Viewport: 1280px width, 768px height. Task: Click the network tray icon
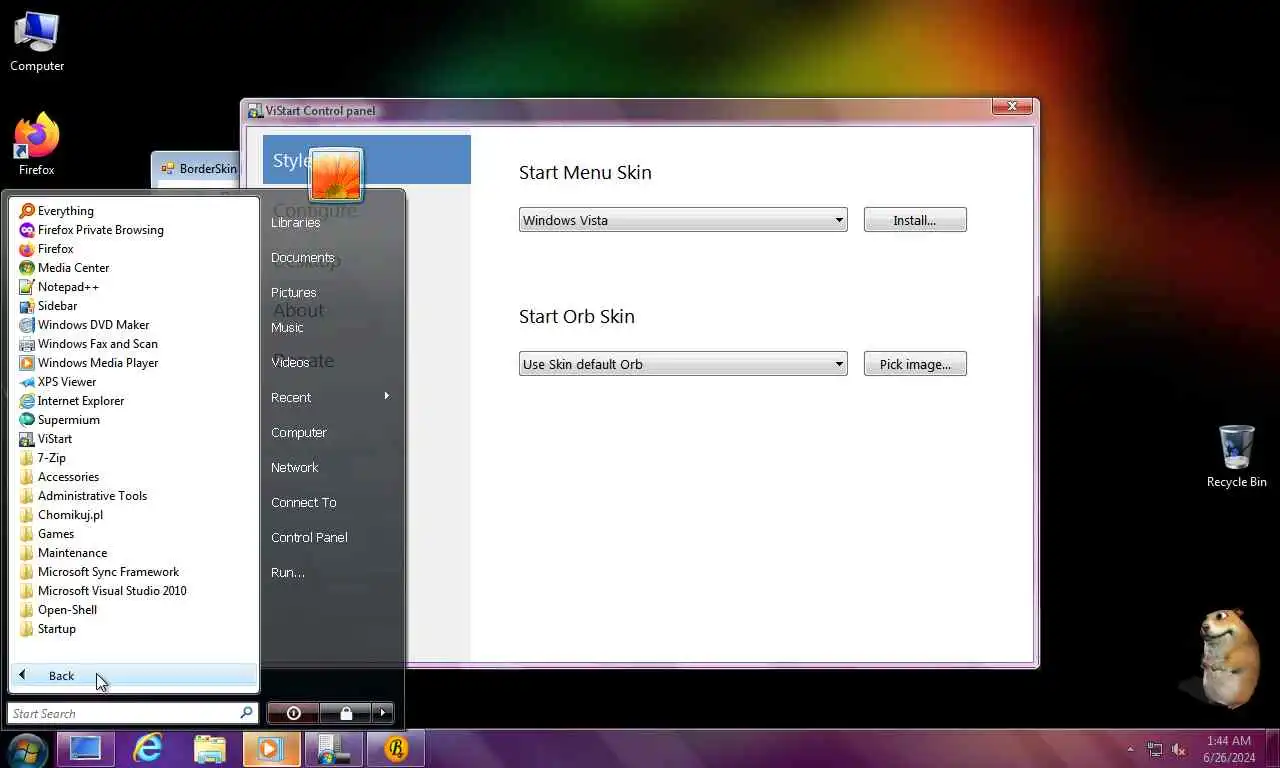click(x=1155, y=749)
